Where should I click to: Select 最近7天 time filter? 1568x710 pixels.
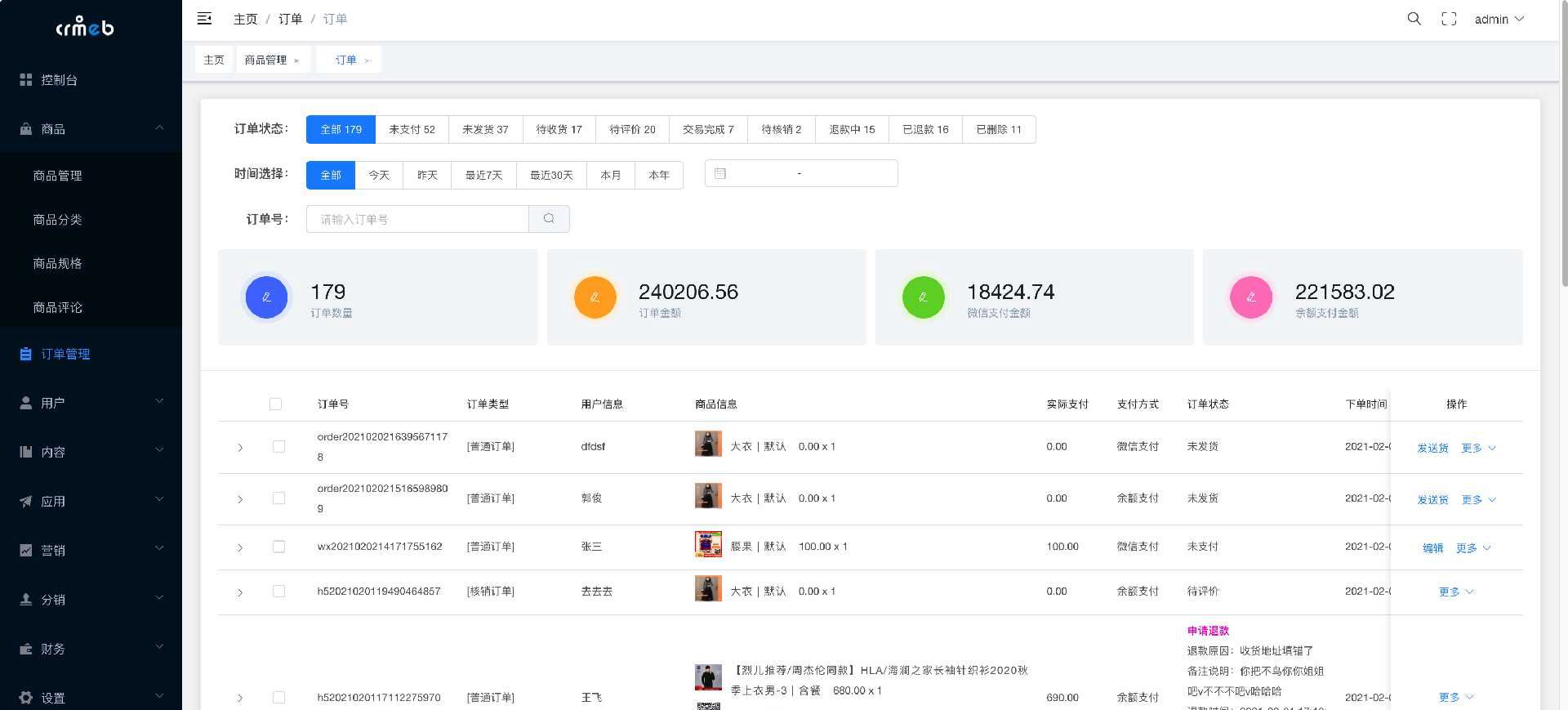point(483,175)
